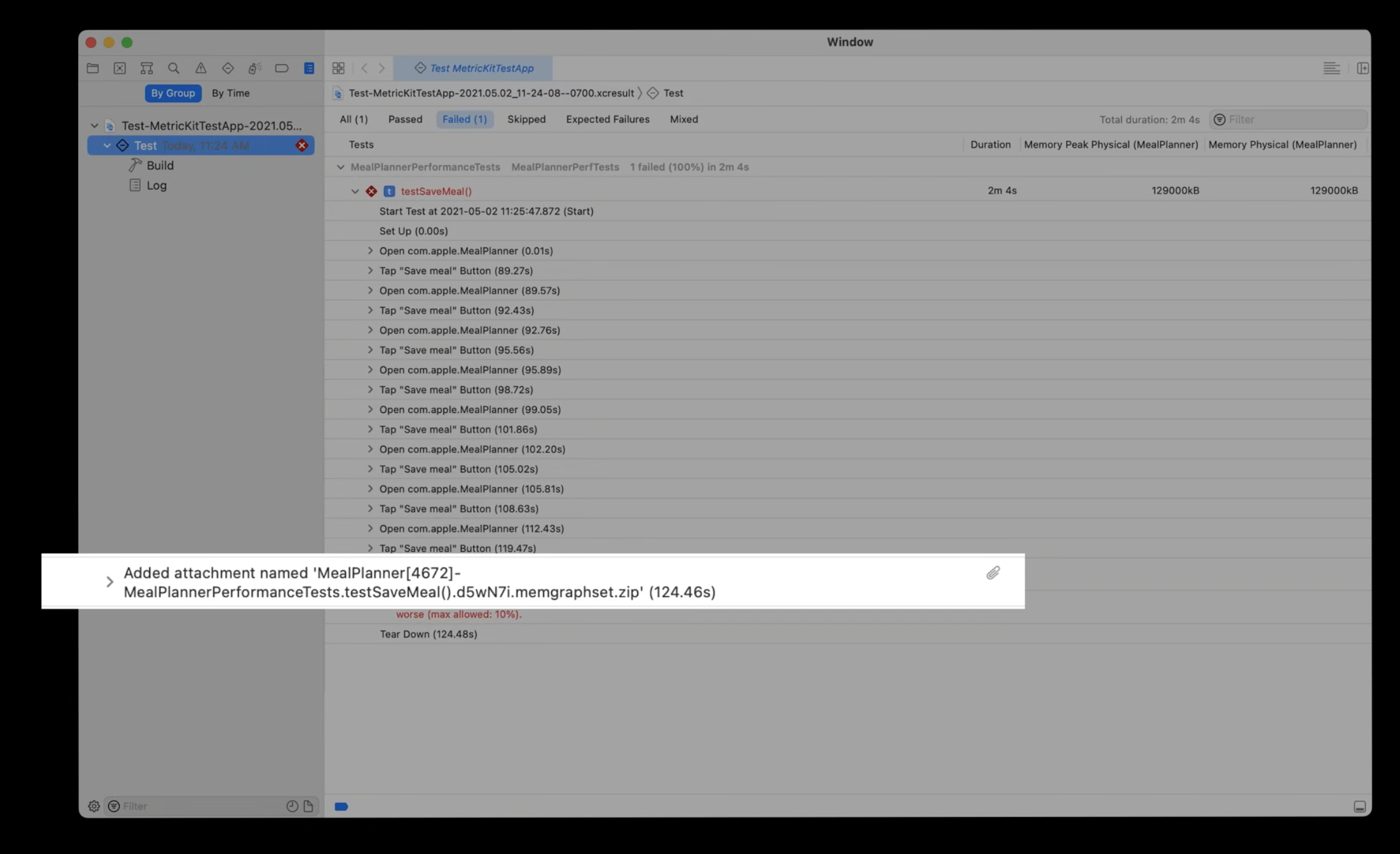
Task: Click the recent items clock filter icon
Action: point(292,806)
